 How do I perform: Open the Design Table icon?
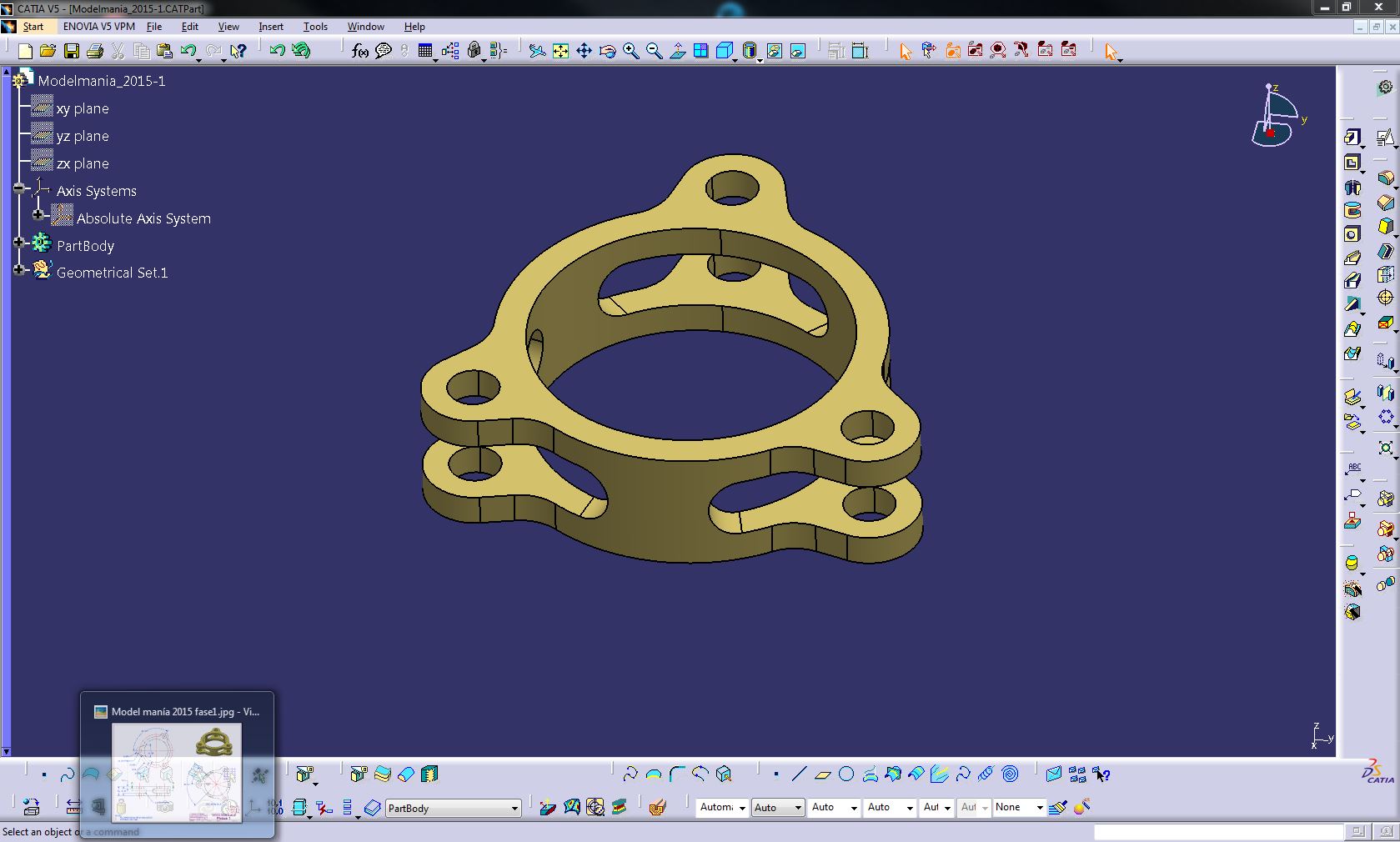click(425, 52)
